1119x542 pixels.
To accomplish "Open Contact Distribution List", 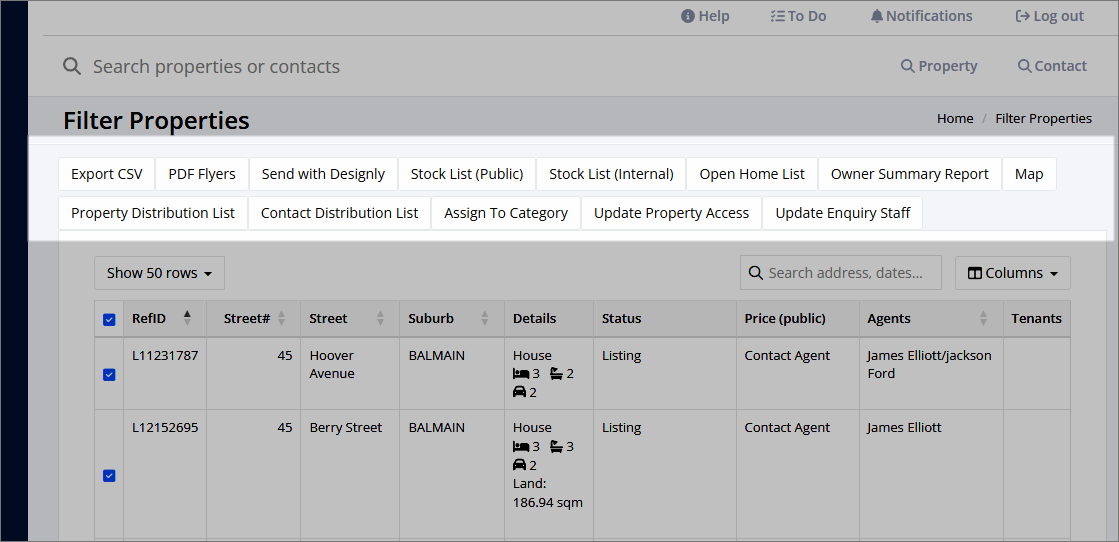I will pos(340,213).
